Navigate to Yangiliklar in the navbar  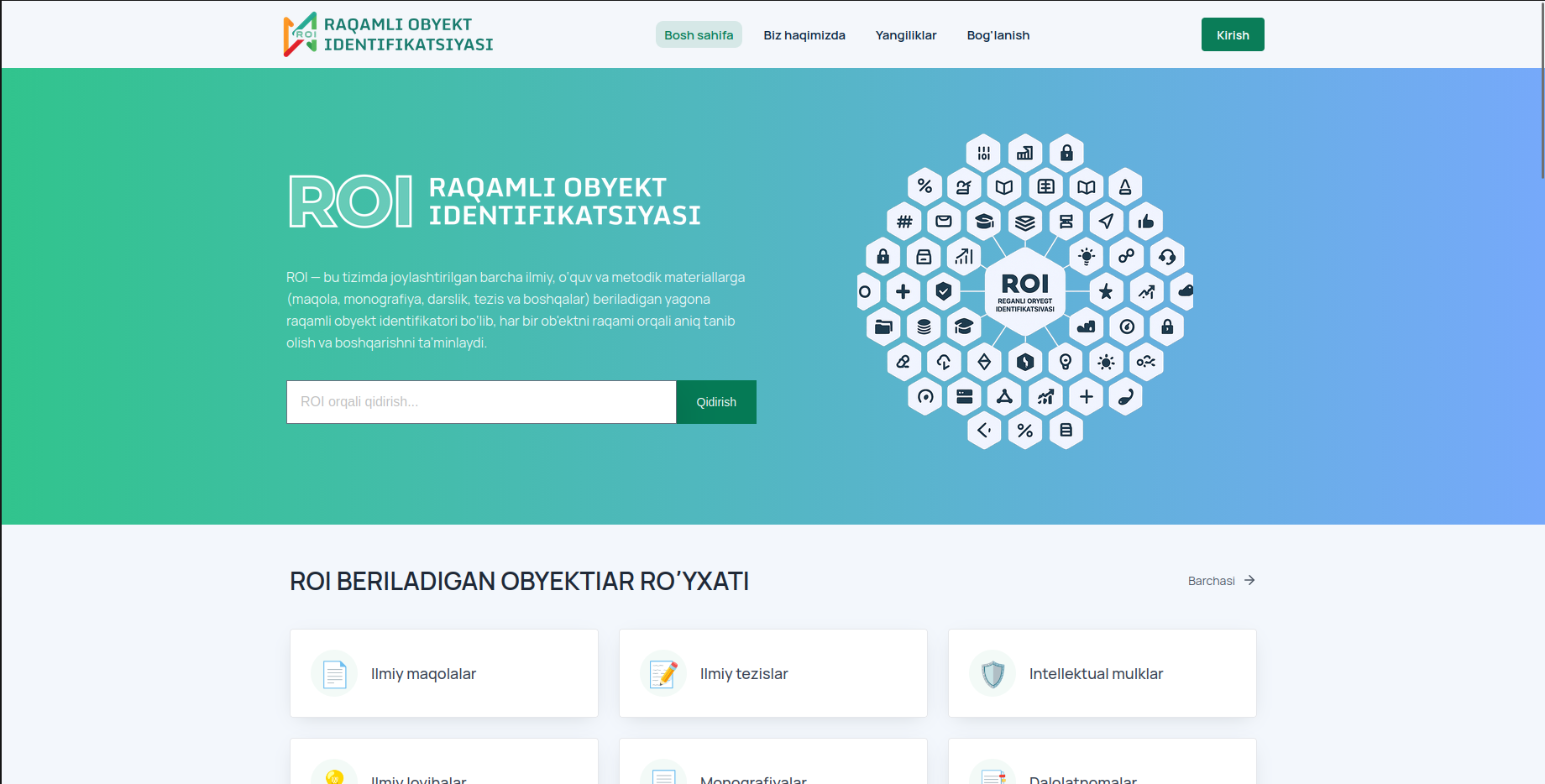905,35
